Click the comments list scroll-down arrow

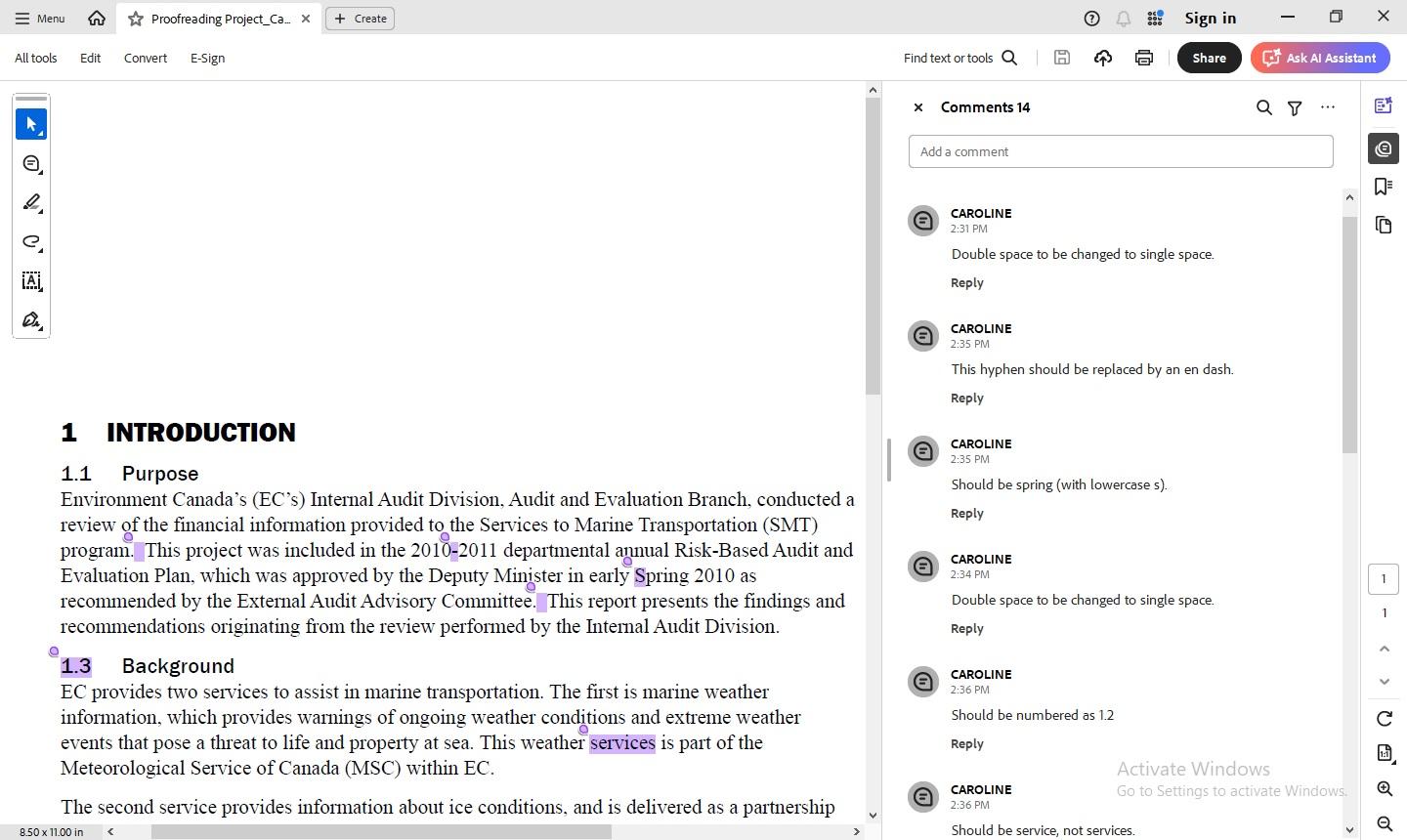point(1349,830)
